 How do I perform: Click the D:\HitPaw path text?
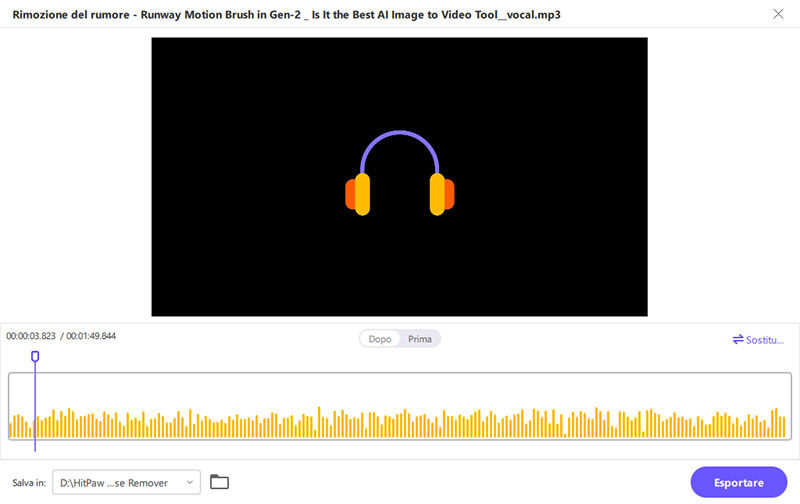pyautogui.click(x=113, y=483)
